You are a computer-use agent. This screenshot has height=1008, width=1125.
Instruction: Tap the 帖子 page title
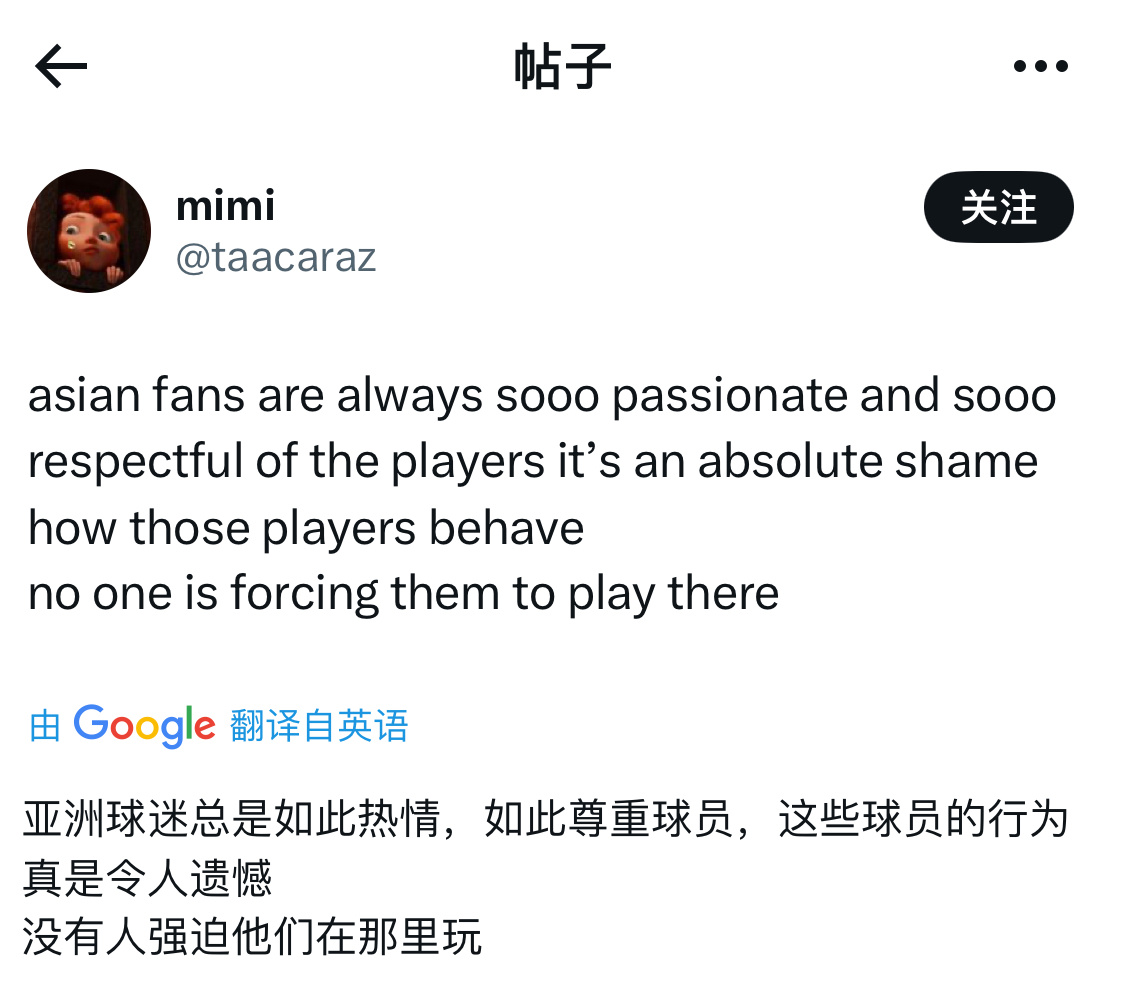click(562, 66)
